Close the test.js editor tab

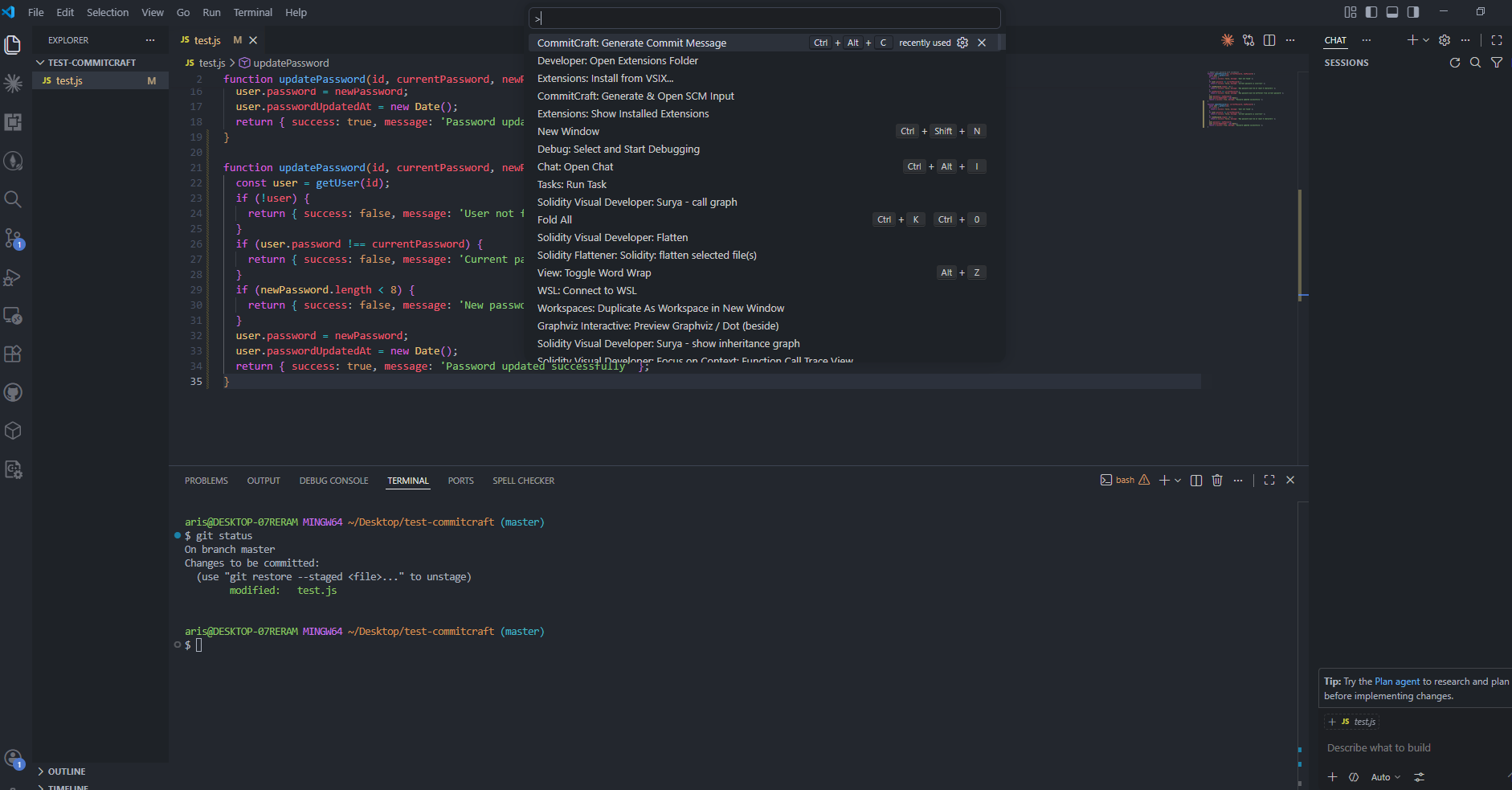tap(253, 40)
